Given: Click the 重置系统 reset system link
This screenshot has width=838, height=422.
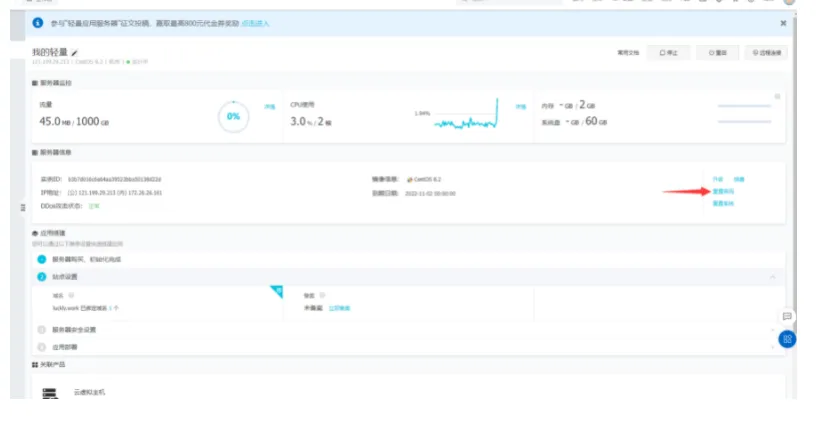Looking at the screenshot, I should pos(723,204).
